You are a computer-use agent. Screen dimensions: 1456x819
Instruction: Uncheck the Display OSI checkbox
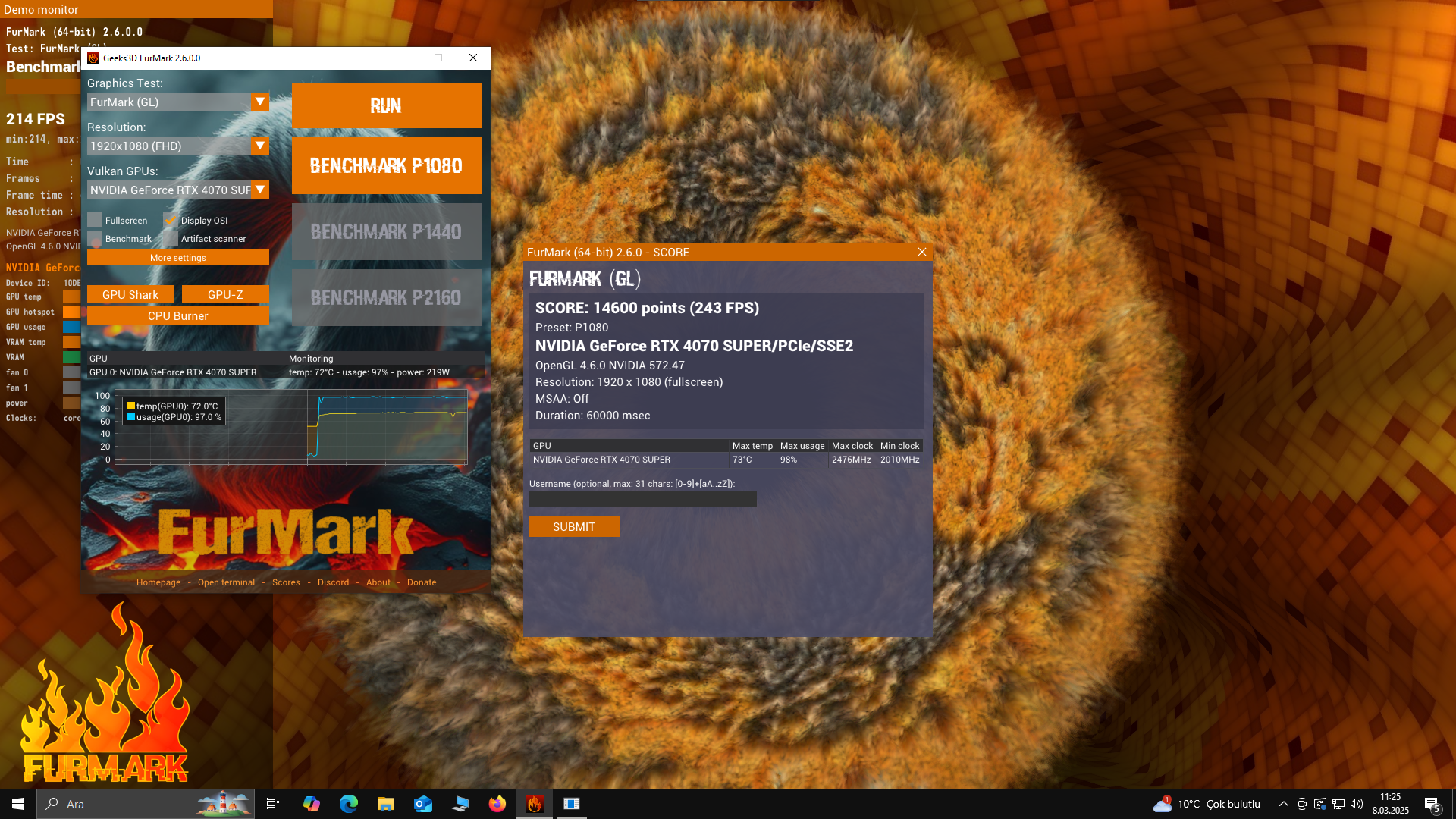tap(171, 221)
